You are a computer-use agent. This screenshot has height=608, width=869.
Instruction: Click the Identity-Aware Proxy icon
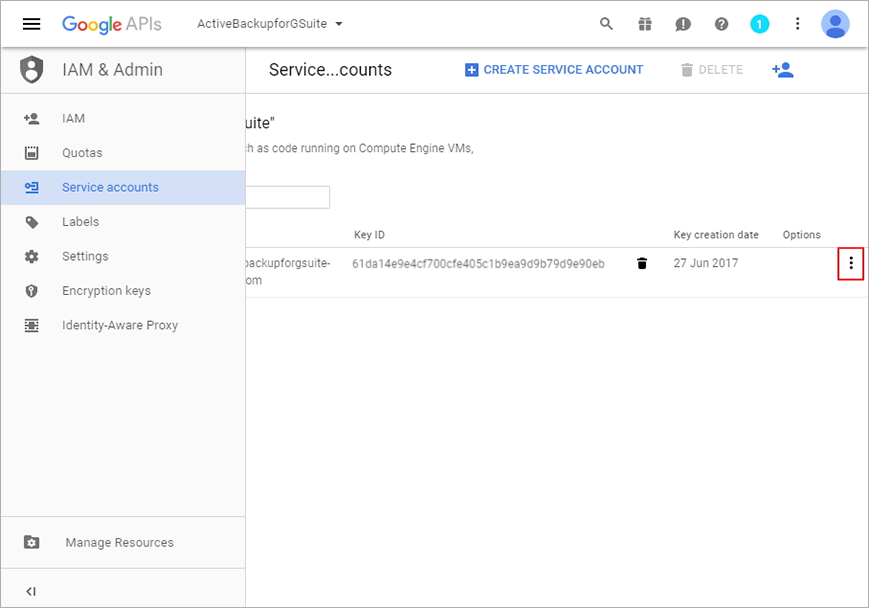tap(32, 325)
